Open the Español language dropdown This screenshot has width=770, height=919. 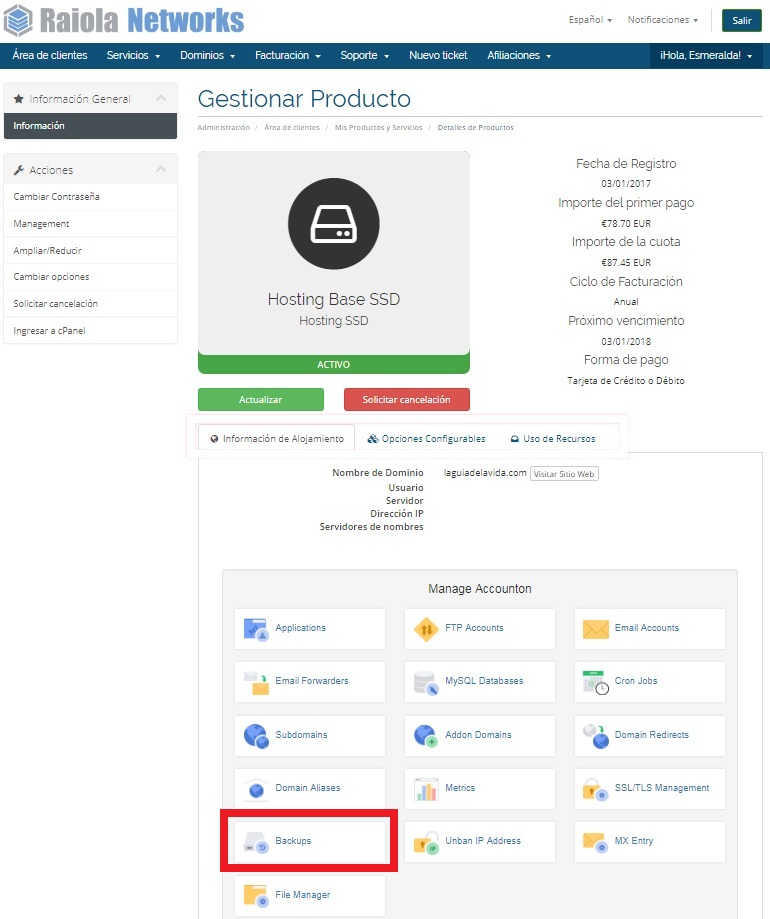tap(590, 20)
